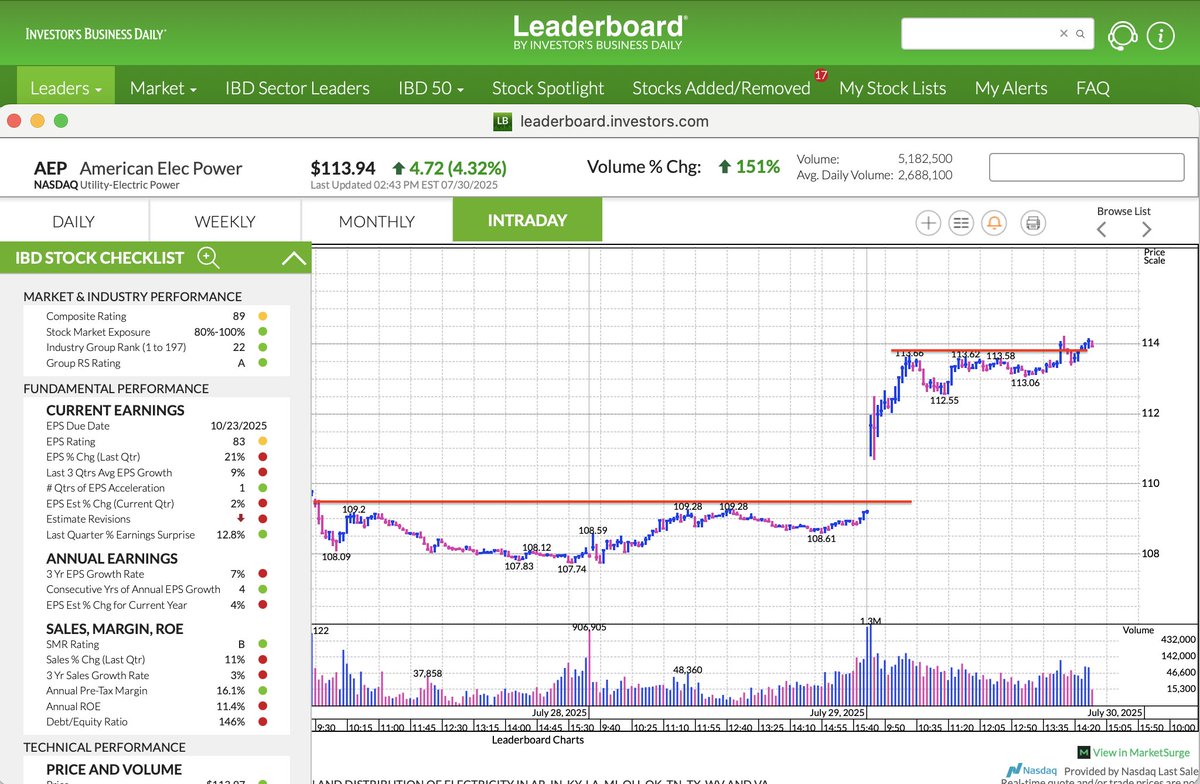The width and height of the screenshot is (1200, 784).
Task: Click the red dot beside Debt/Equity Ratio
Action: point(263,722)
